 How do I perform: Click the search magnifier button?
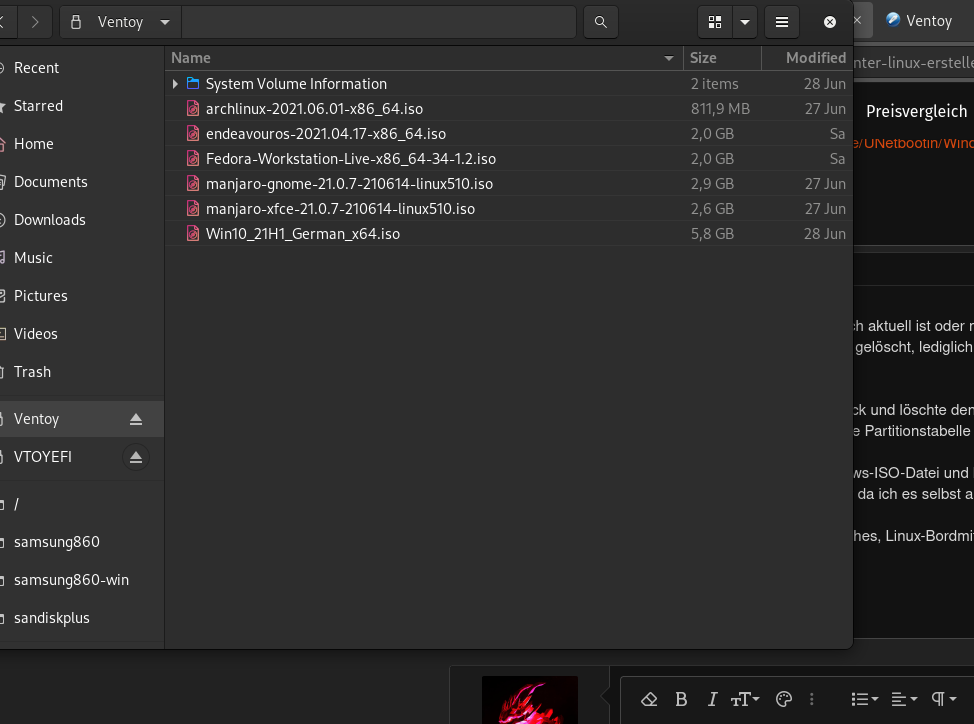click(600, 22)
